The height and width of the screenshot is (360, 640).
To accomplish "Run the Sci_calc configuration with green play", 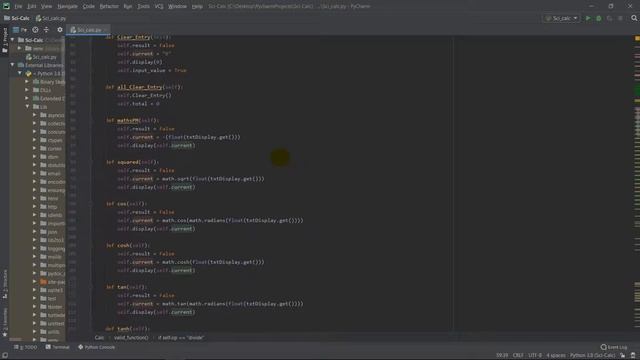I will [x=588, y=18].
